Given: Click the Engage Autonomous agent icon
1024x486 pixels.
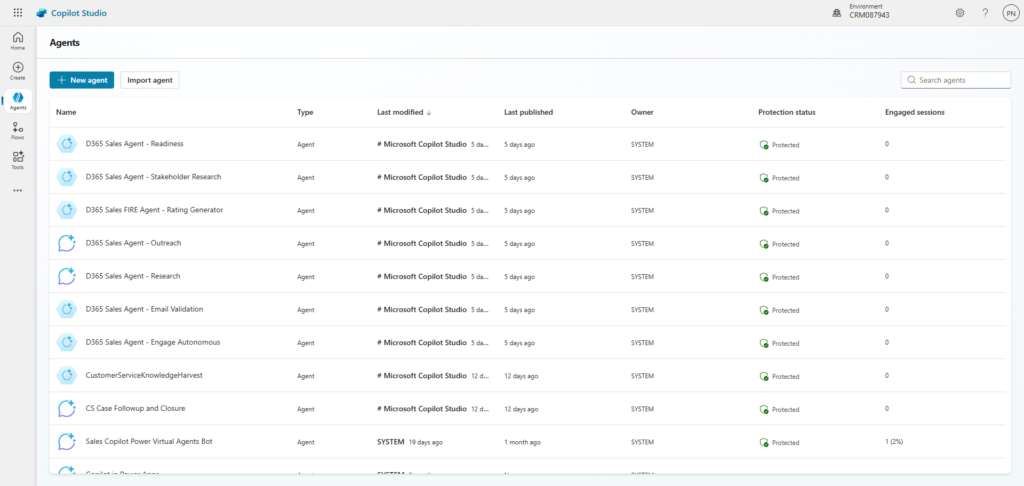Looking at the screenshot, I should (x=67, y=342).
